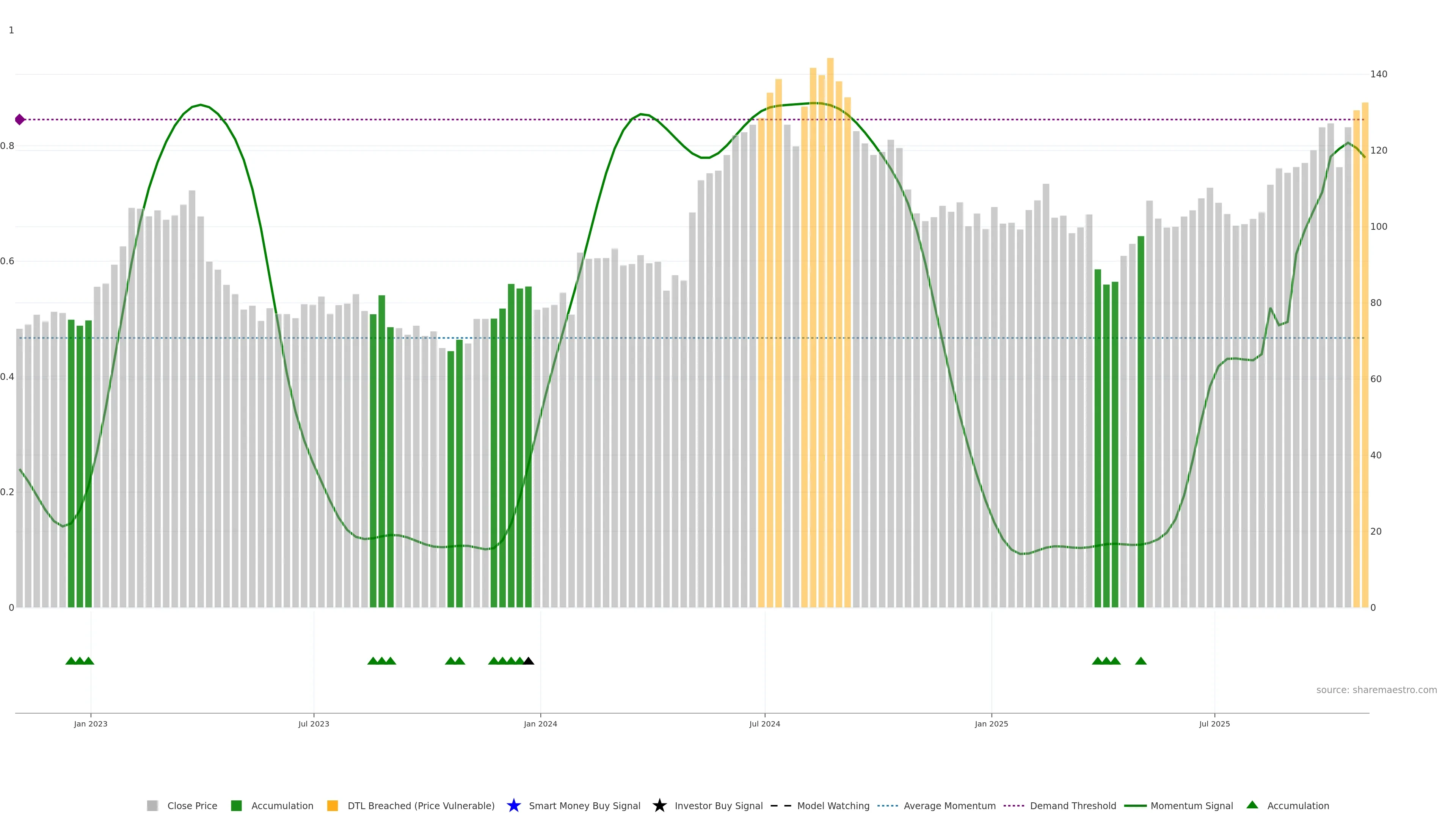Click the Jan 2023 axis label

[x=91, y=723]
